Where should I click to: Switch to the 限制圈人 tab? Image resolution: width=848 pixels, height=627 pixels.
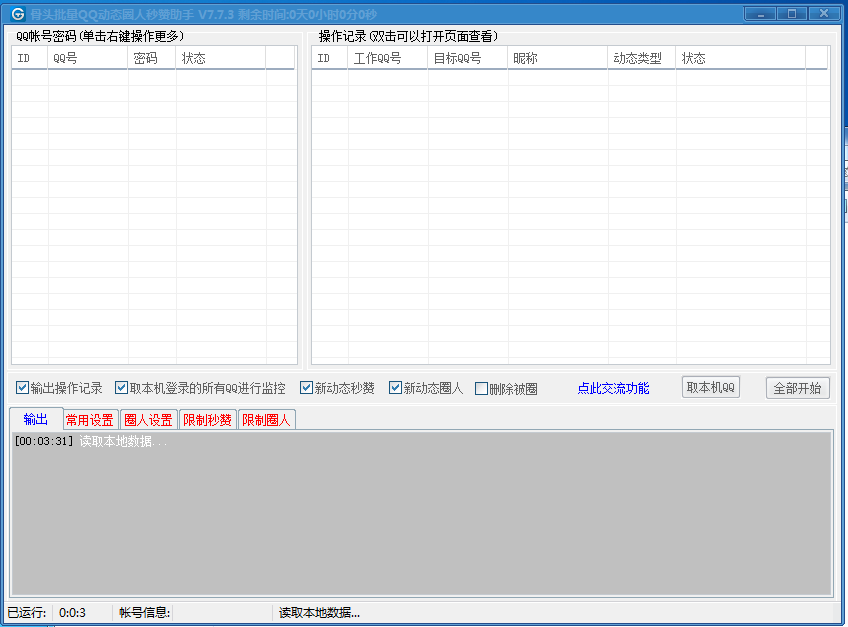[x=266, y=420]
